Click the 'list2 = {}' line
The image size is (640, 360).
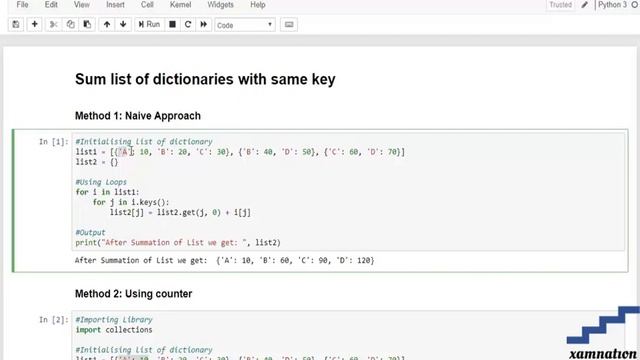(97, 162)
